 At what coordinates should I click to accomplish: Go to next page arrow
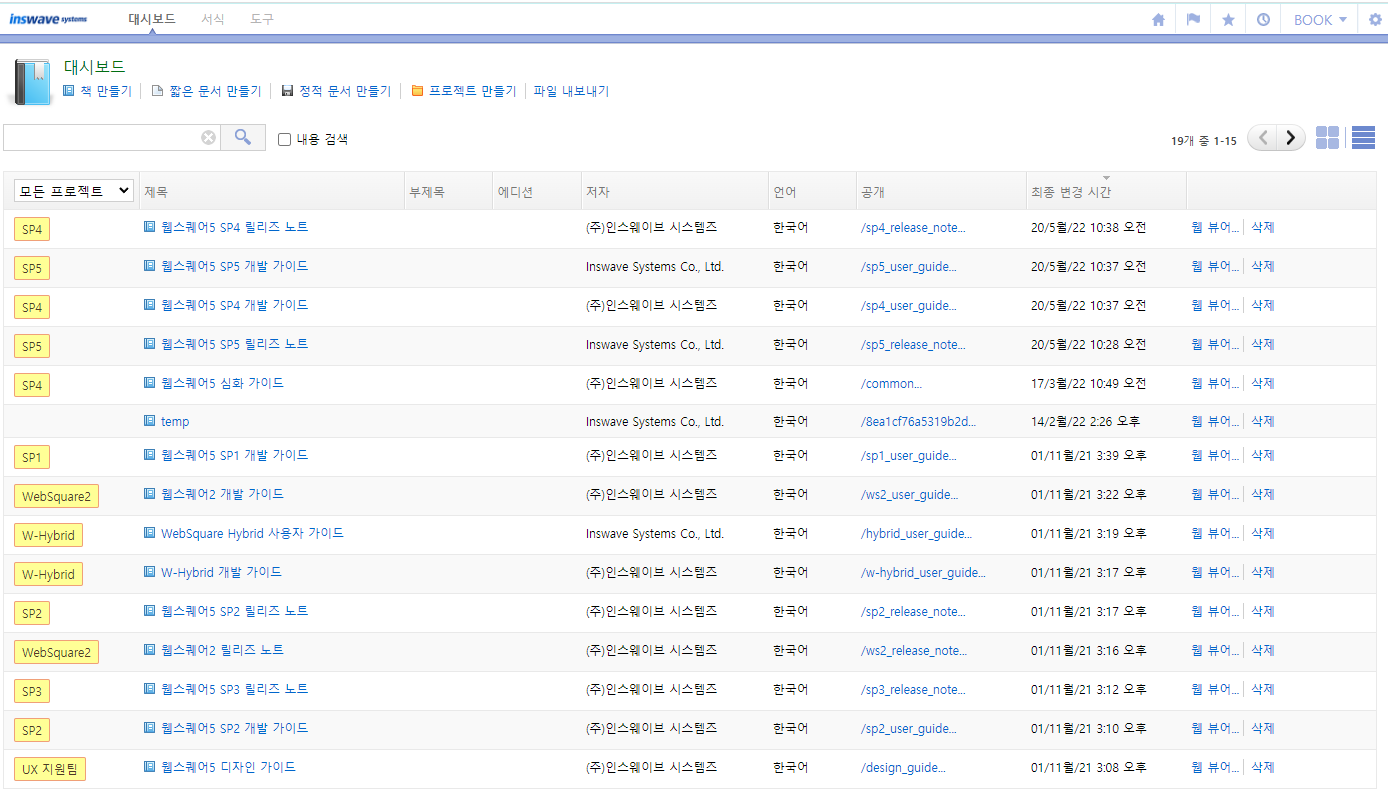1292,138
